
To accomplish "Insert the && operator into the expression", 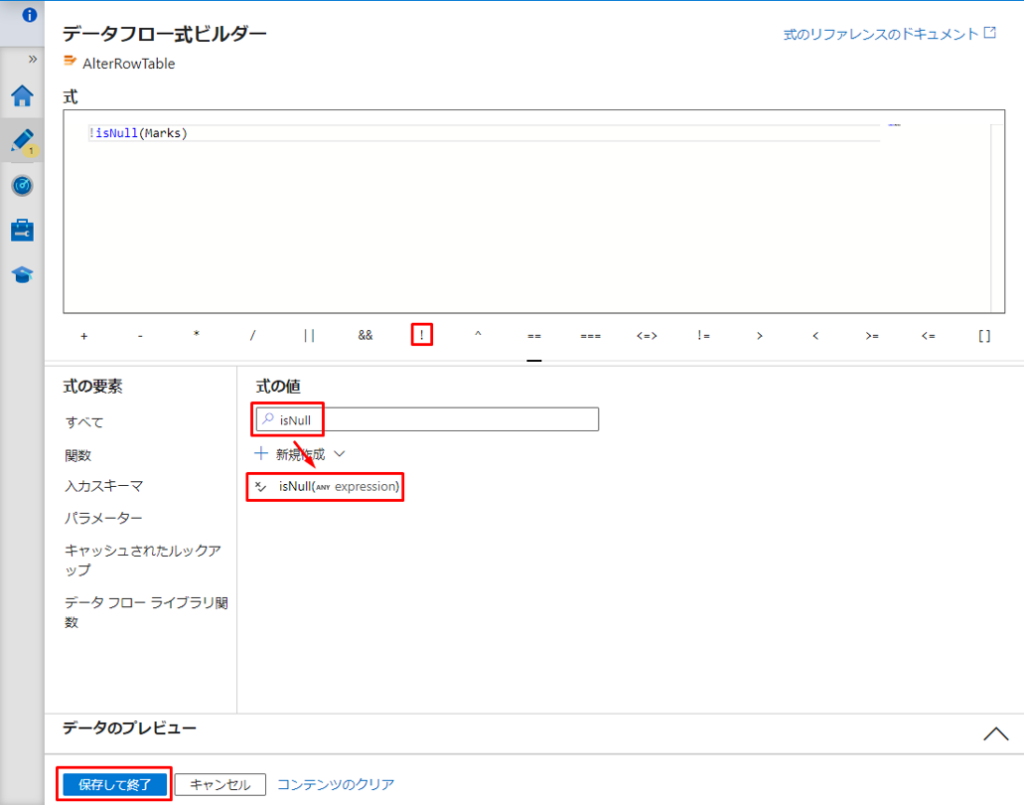I will 365,335.
